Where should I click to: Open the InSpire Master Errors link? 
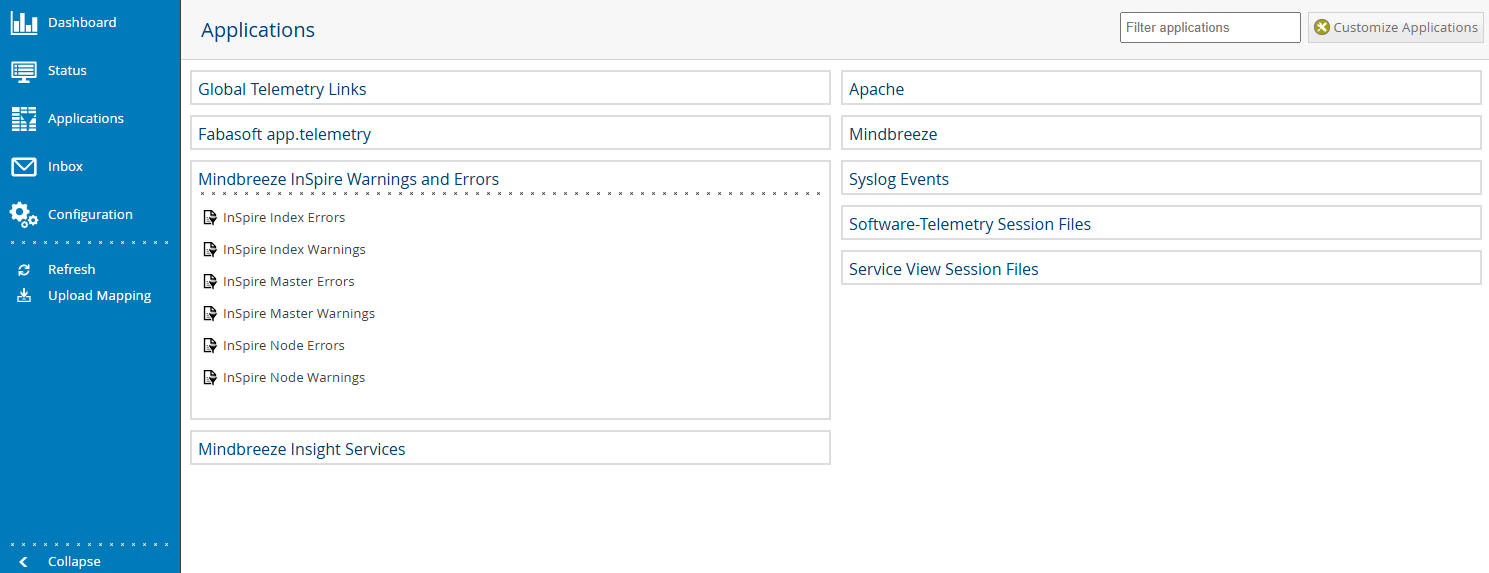point(289,282)
